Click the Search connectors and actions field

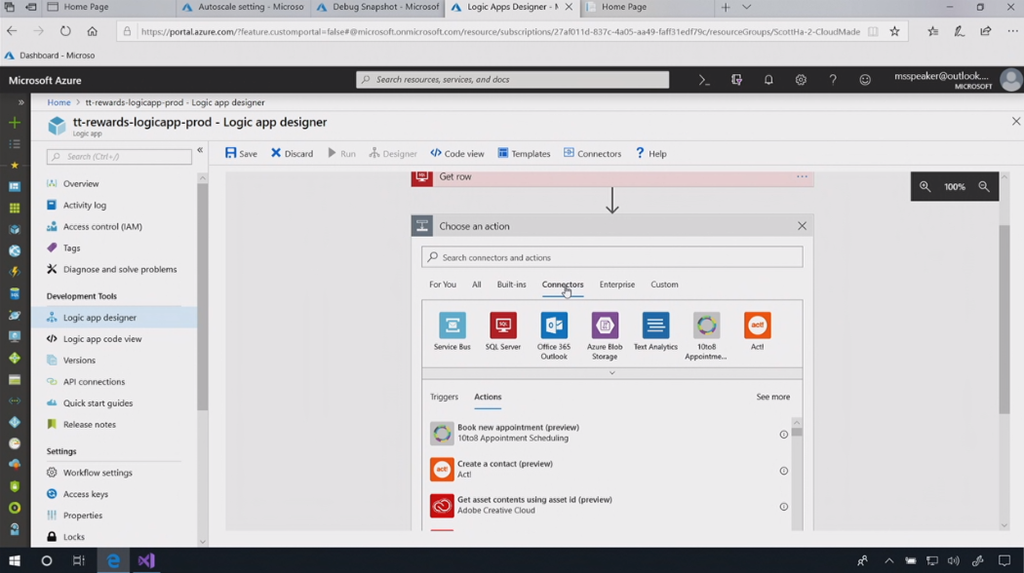tap(612, 258)
